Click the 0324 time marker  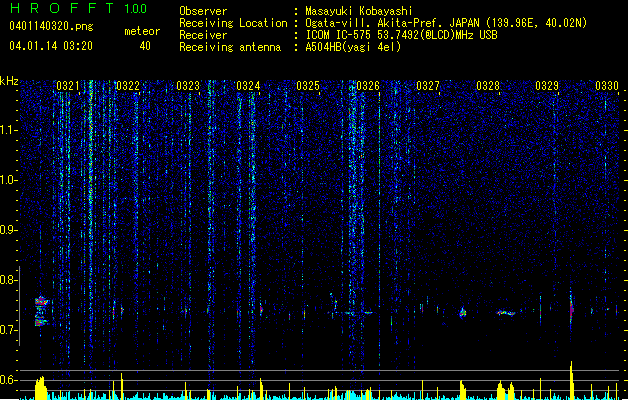(x=248, y=85)
